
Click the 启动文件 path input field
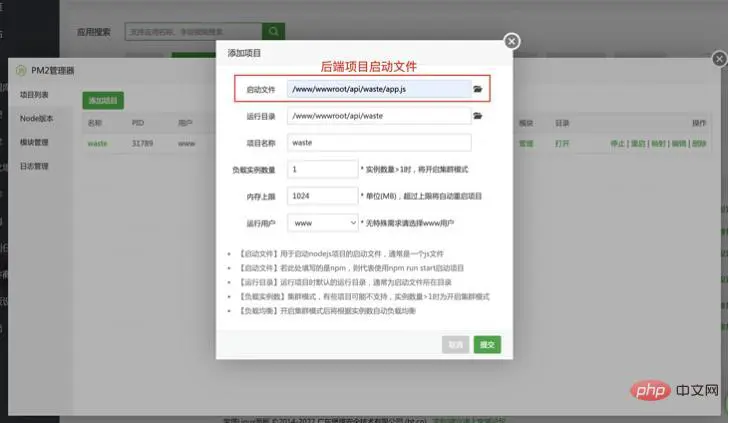[379, 89]
